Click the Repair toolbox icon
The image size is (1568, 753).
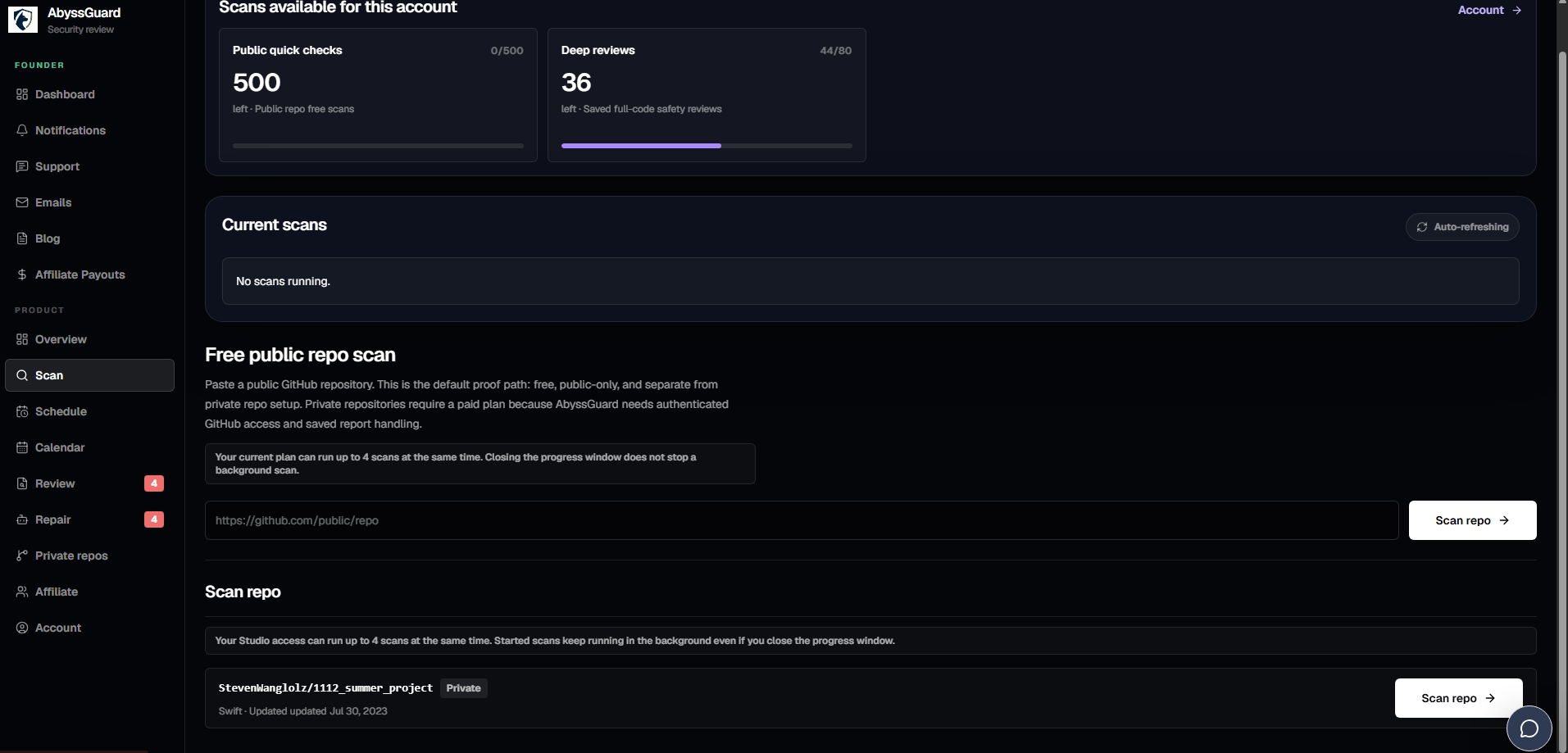click(x=22, y=519)
